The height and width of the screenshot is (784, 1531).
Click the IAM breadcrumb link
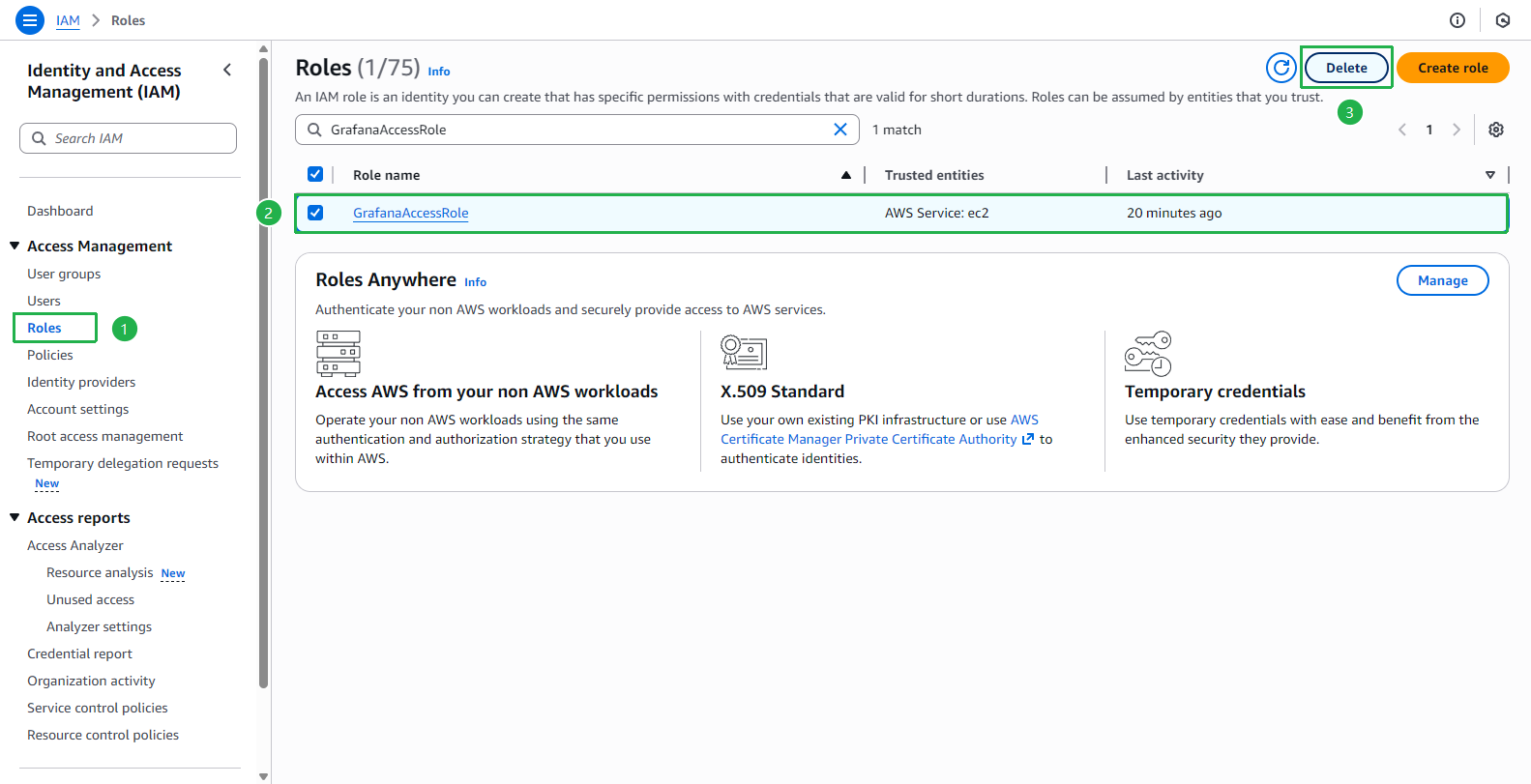68,20
